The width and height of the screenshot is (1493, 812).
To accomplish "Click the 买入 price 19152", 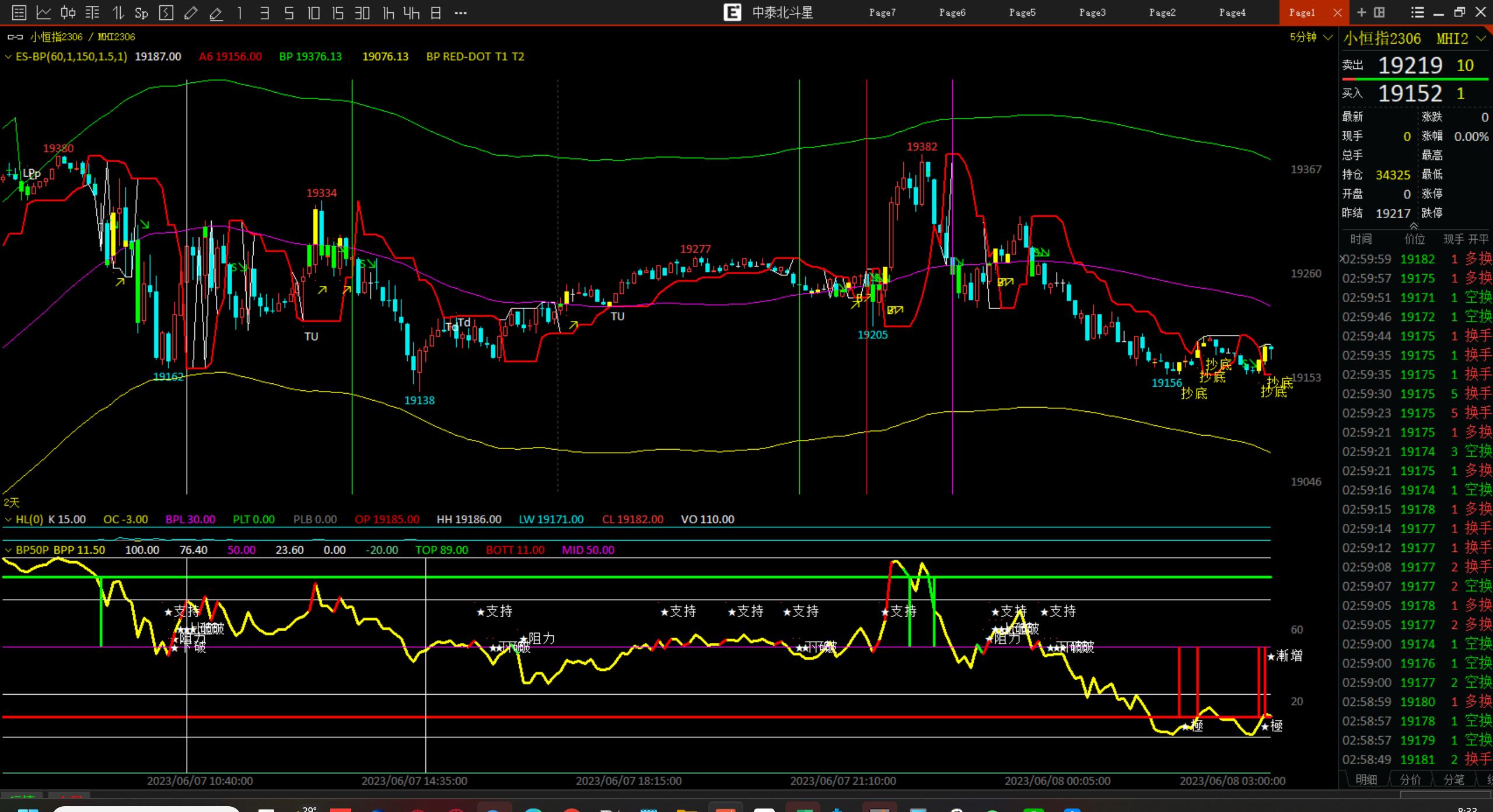I will coord(1410,93).
